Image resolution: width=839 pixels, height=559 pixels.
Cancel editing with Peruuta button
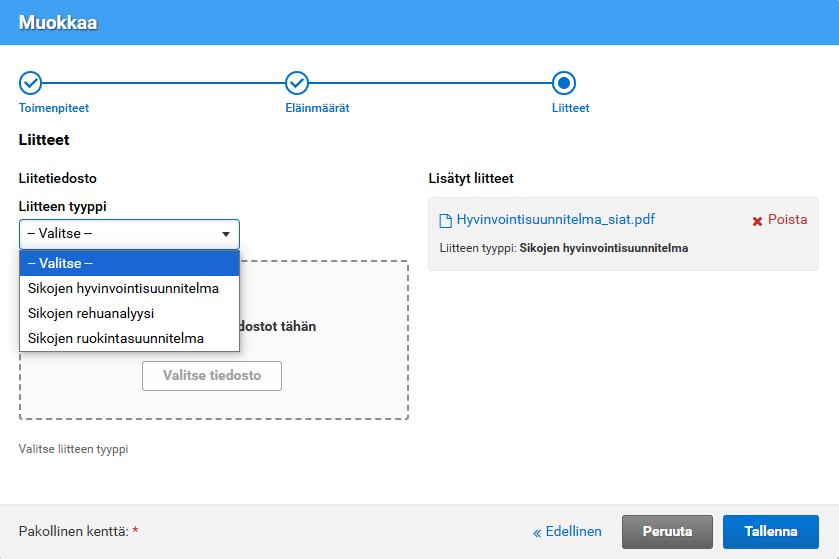click(667, 532)
